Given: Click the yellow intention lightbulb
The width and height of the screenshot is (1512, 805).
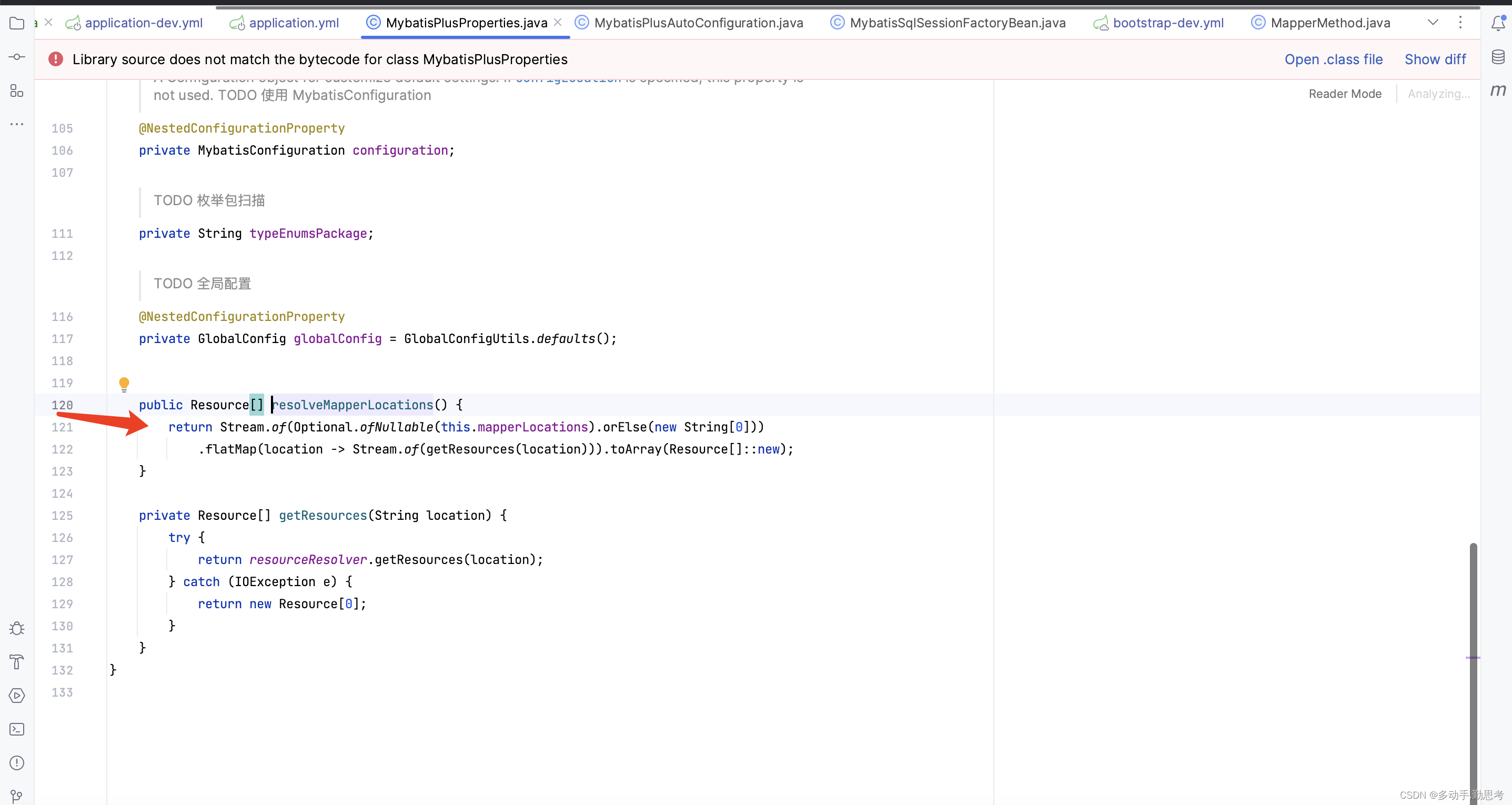Looking at the screenshot, I should tap(124, 384).
